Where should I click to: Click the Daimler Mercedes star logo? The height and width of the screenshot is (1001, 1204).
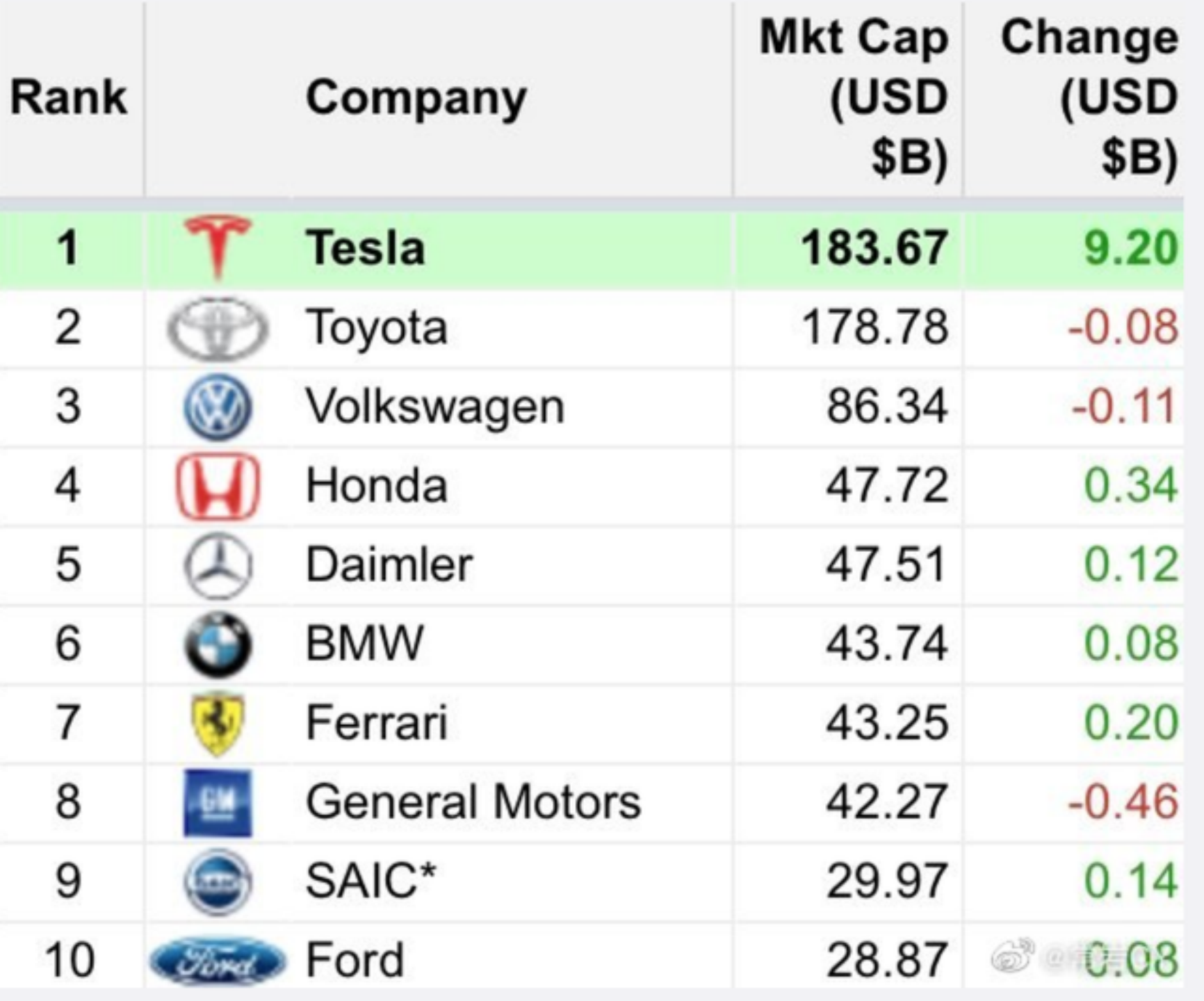(x=218, y=565)
